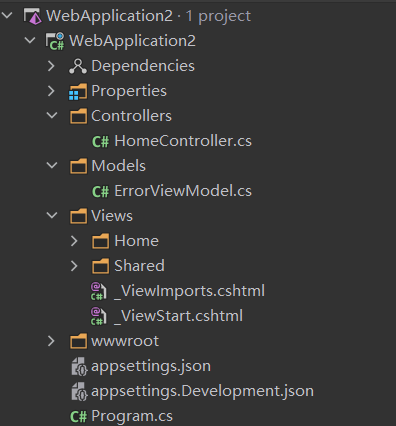
Task: Collapse the WebApplication2 solution root
Action: [7, 15]
